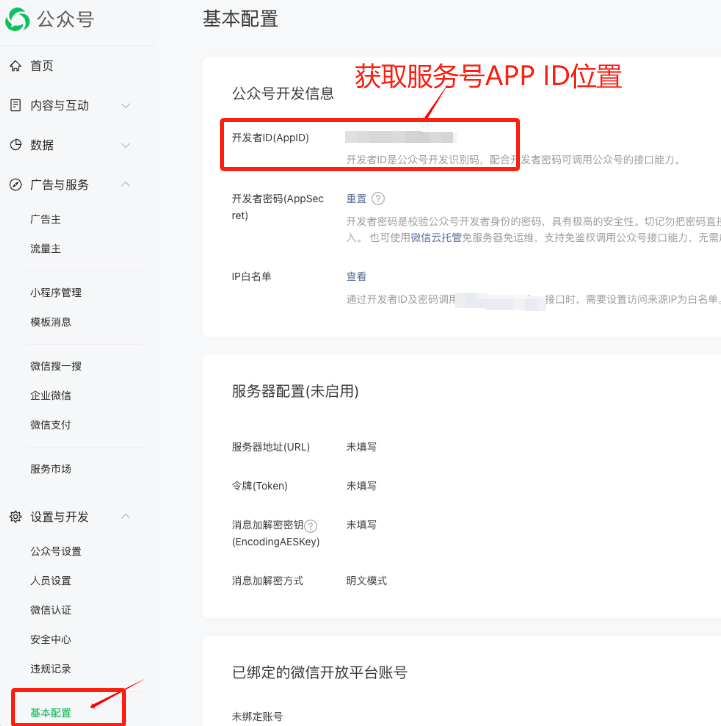This screenshot has width=721, height=726.
Task: Click the help icon next to 重置
Action: point(378,199)
